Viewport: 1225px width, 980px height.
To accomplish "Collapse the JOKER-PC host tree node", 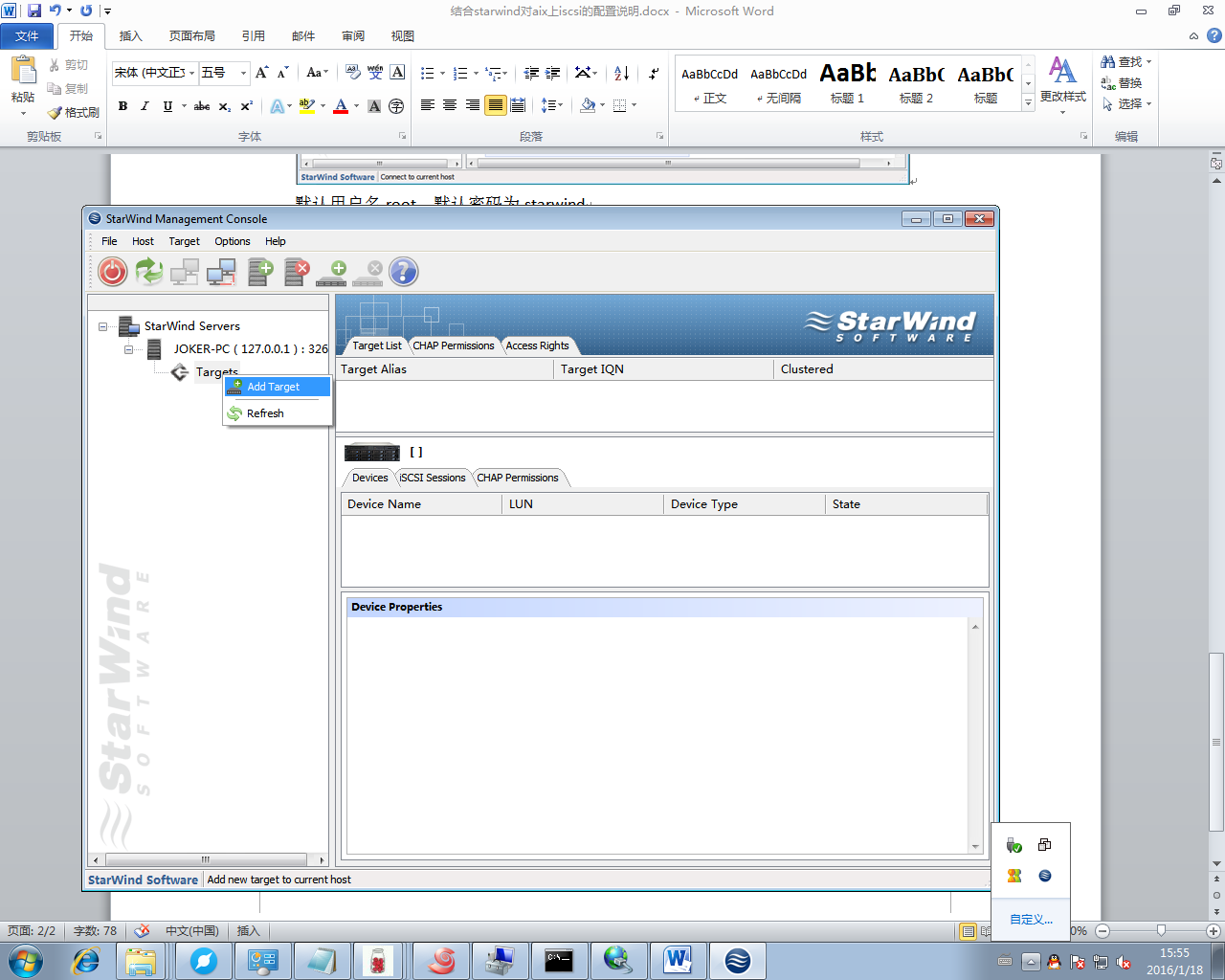I will [x=128, y=349].
